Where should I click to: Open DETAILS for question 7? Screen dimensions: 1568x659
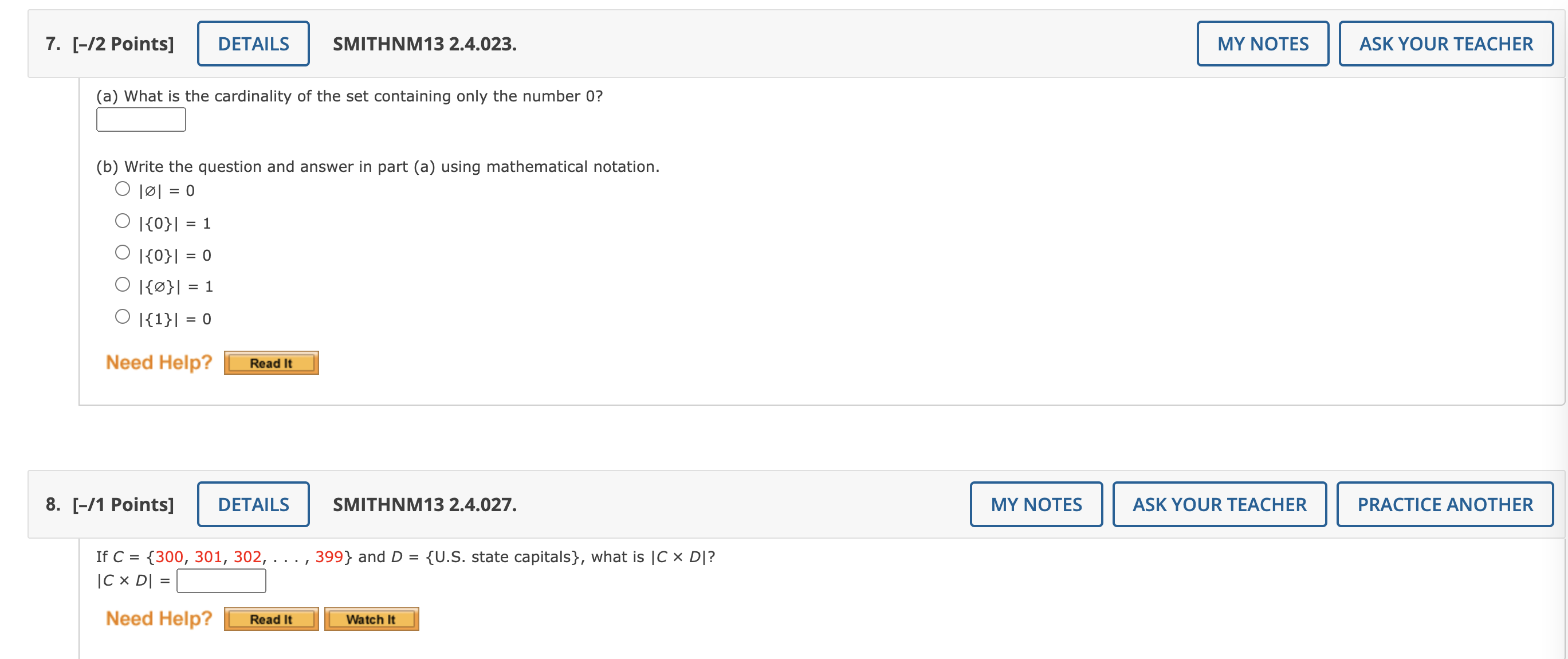253,43
